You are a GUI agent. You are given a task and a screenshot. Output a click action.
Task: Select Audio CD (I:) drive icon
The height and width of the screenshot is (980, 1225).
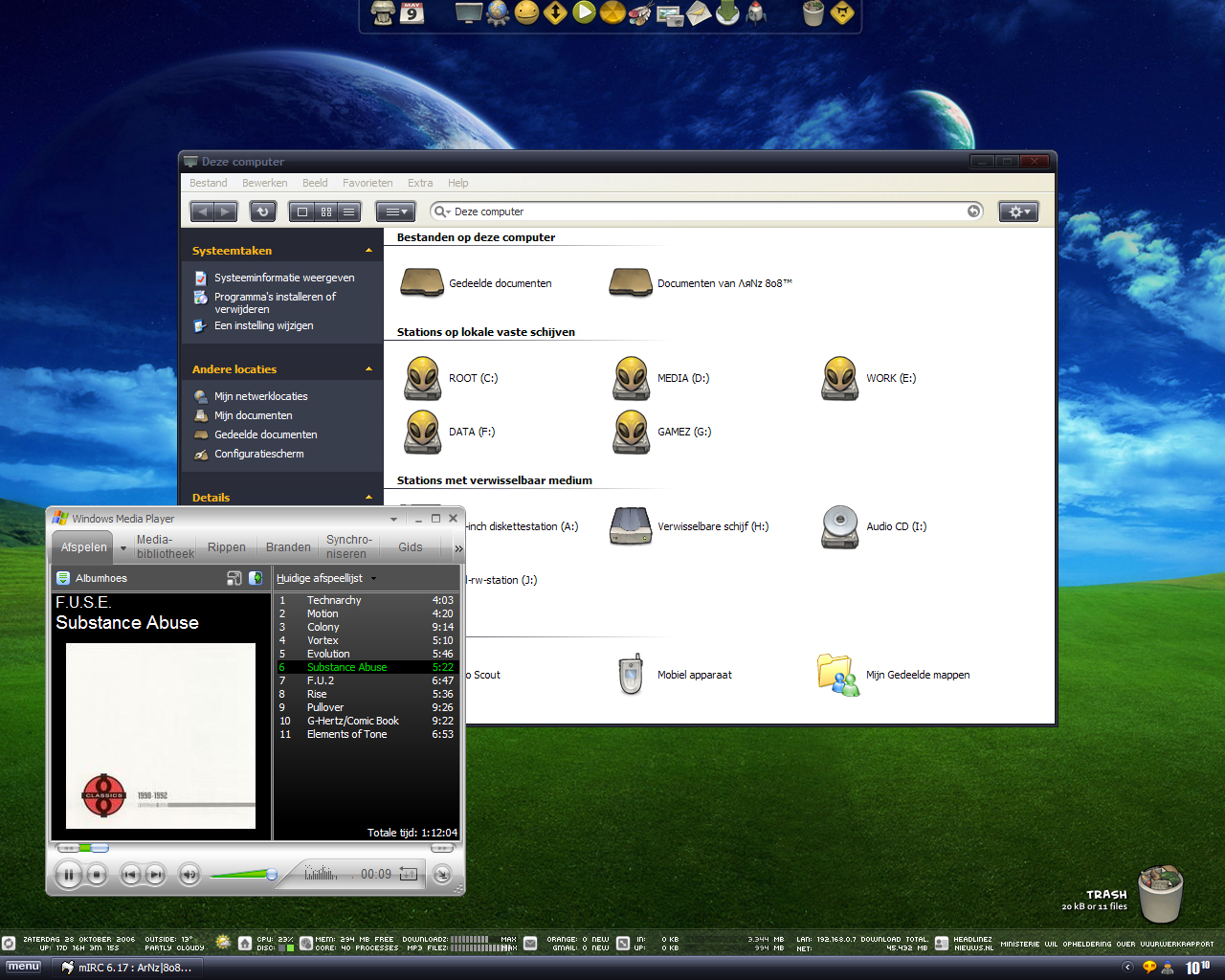tap(839, 526)
